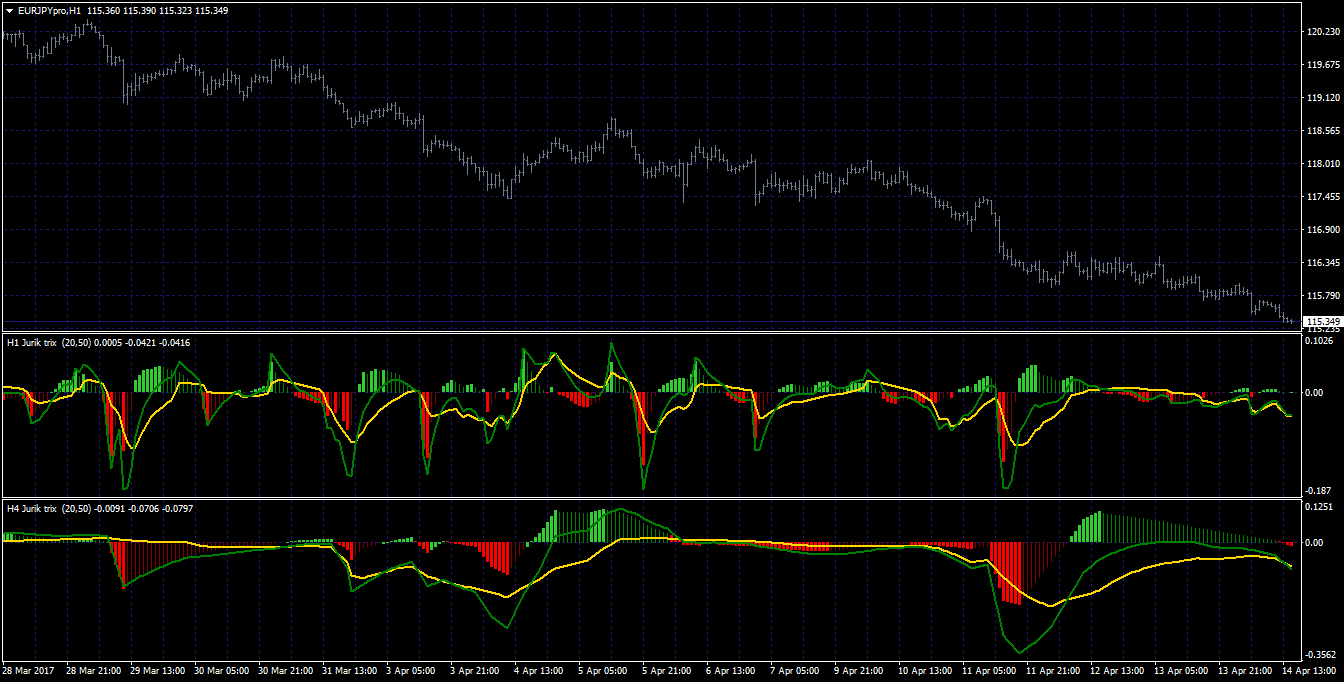Click the 0.1251 scale value in H4 panel

pos(1322,507)
